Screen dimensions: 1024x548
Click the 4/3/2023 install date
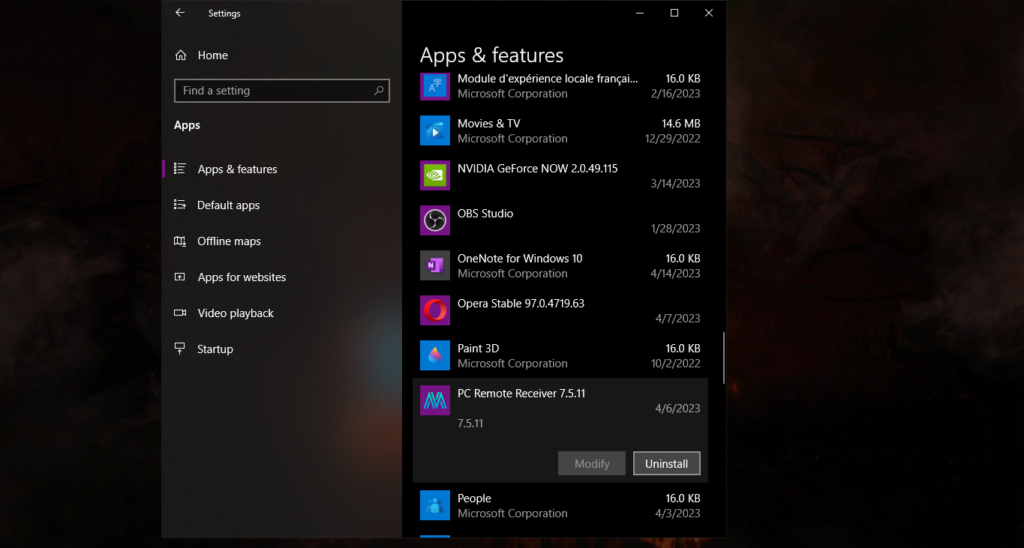(x=678, y=513)
